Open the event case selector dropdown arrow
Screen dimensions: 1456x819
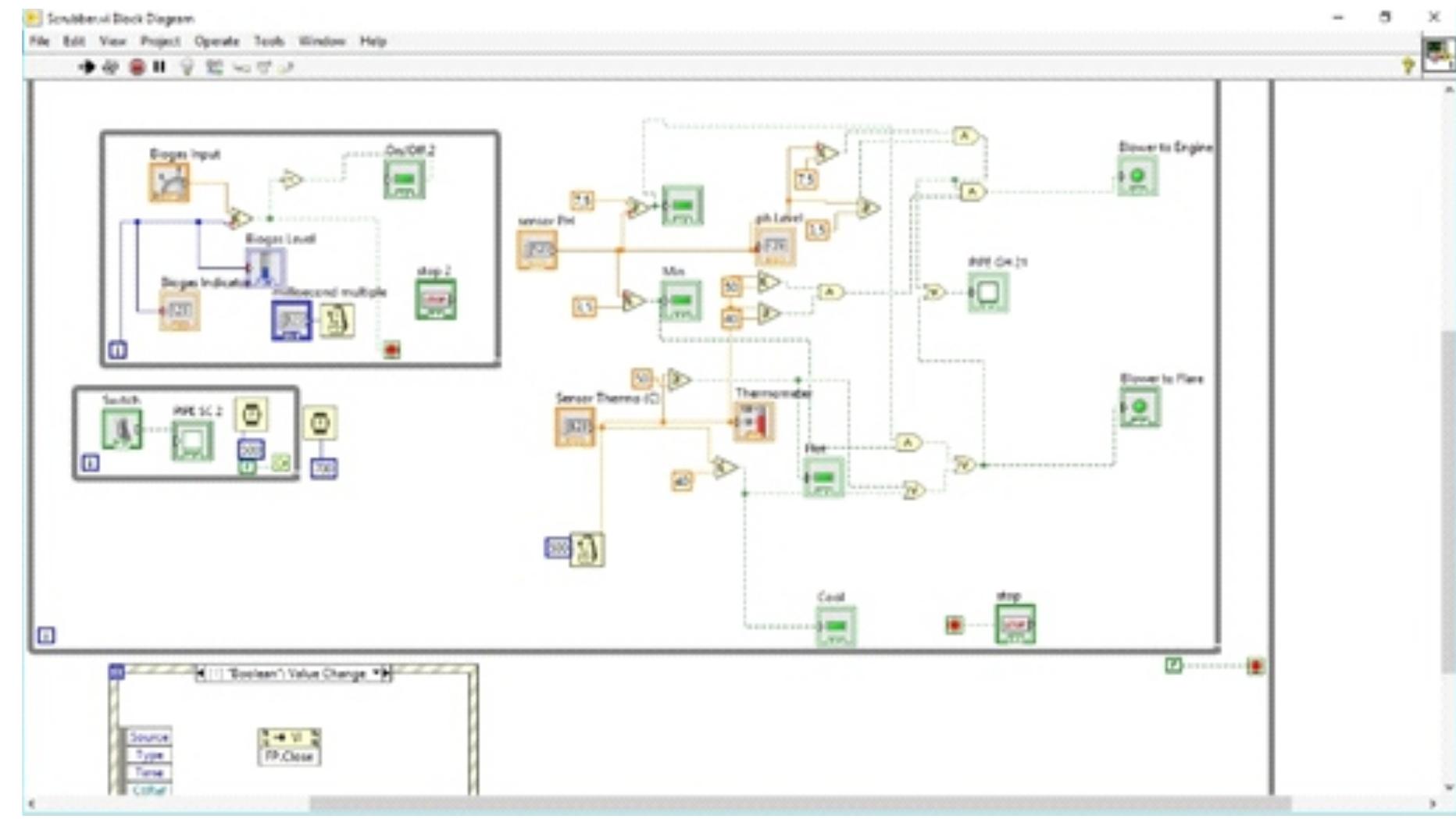[x=376, y=673]
